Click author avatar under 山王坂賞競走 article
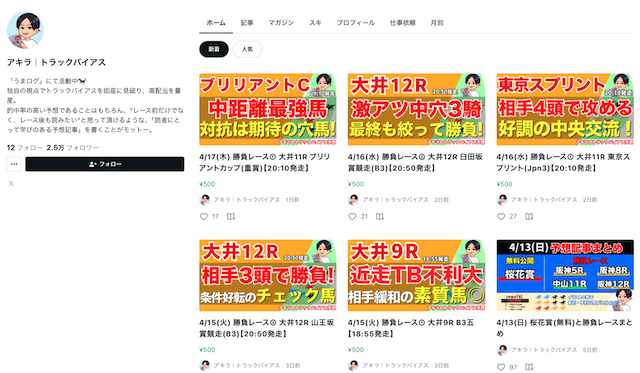The image size is (640, 373). click(204, 365)
